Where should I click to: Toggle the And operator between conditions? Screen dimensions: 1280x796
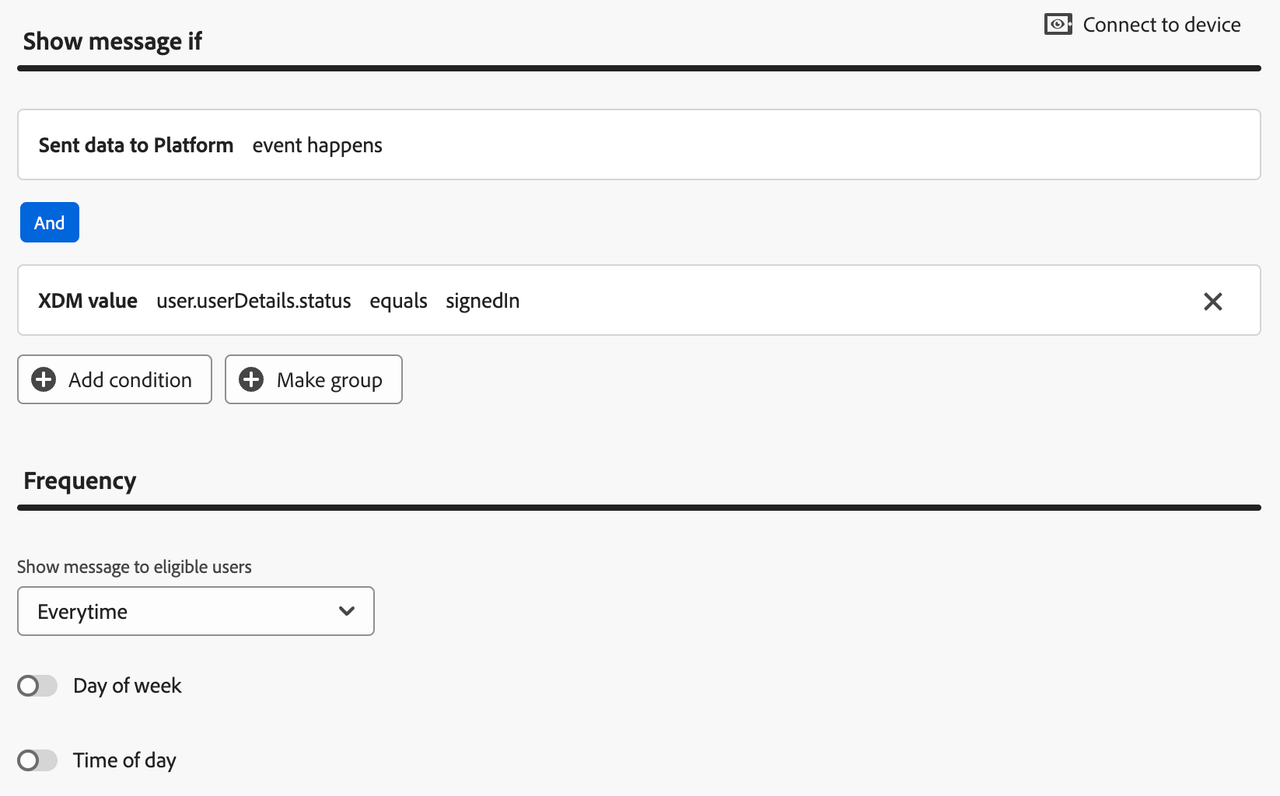(x=49, y=222)
